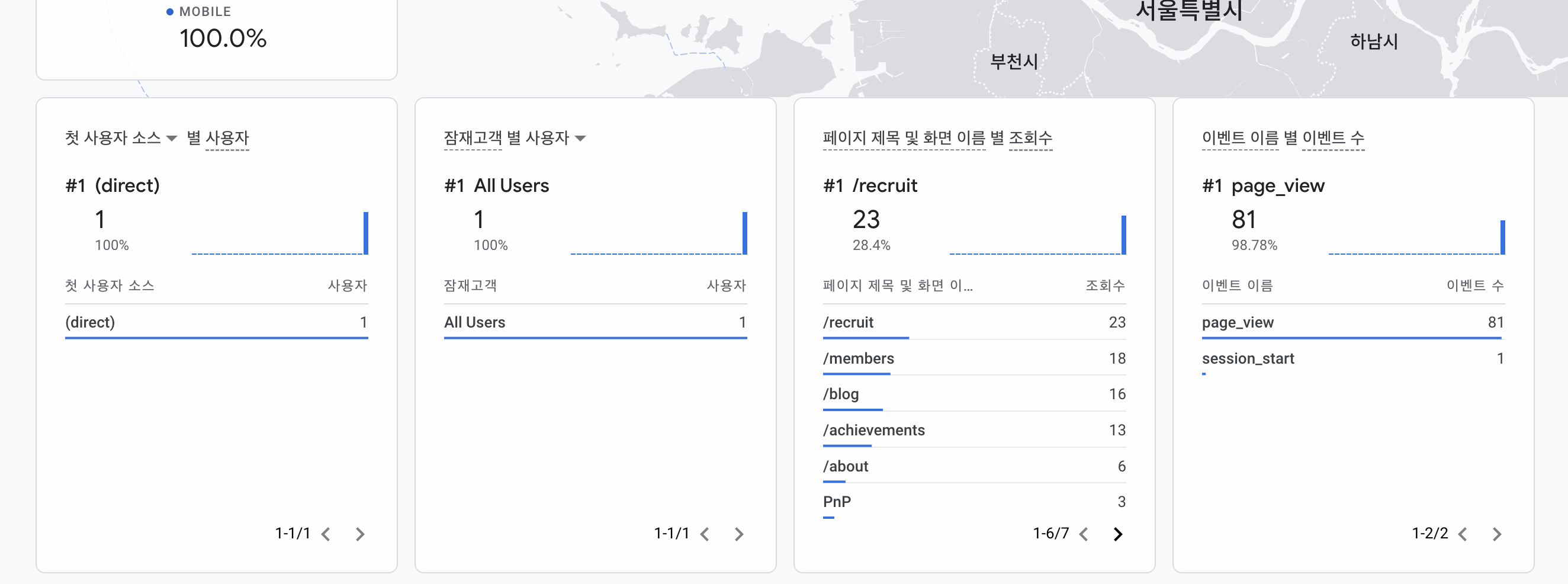Click the sparkline bar in the All Users card
This screenshot has width=1568, height=584.
point(744,233)
